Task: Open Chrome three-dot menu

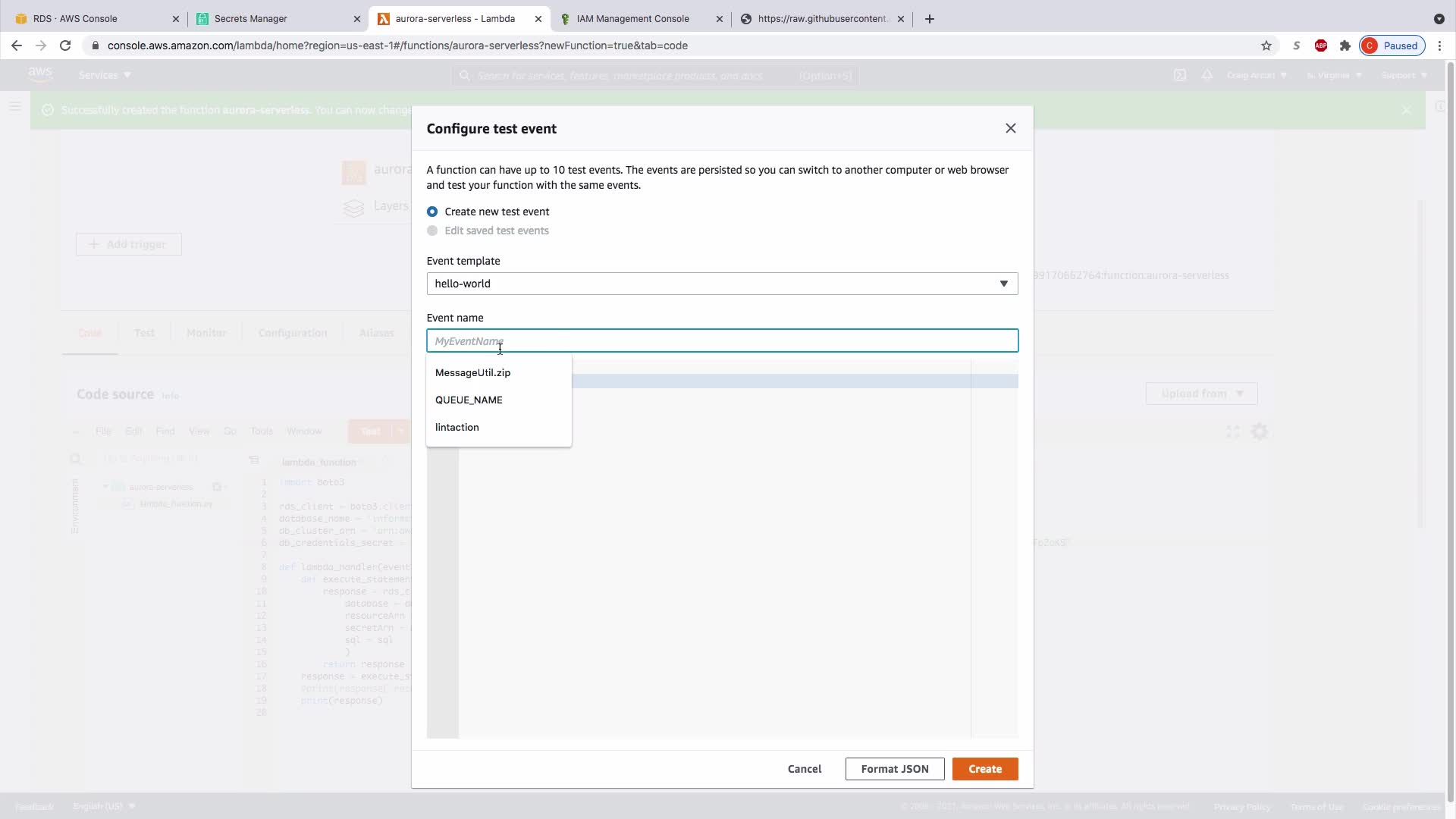Action: 1439,45
